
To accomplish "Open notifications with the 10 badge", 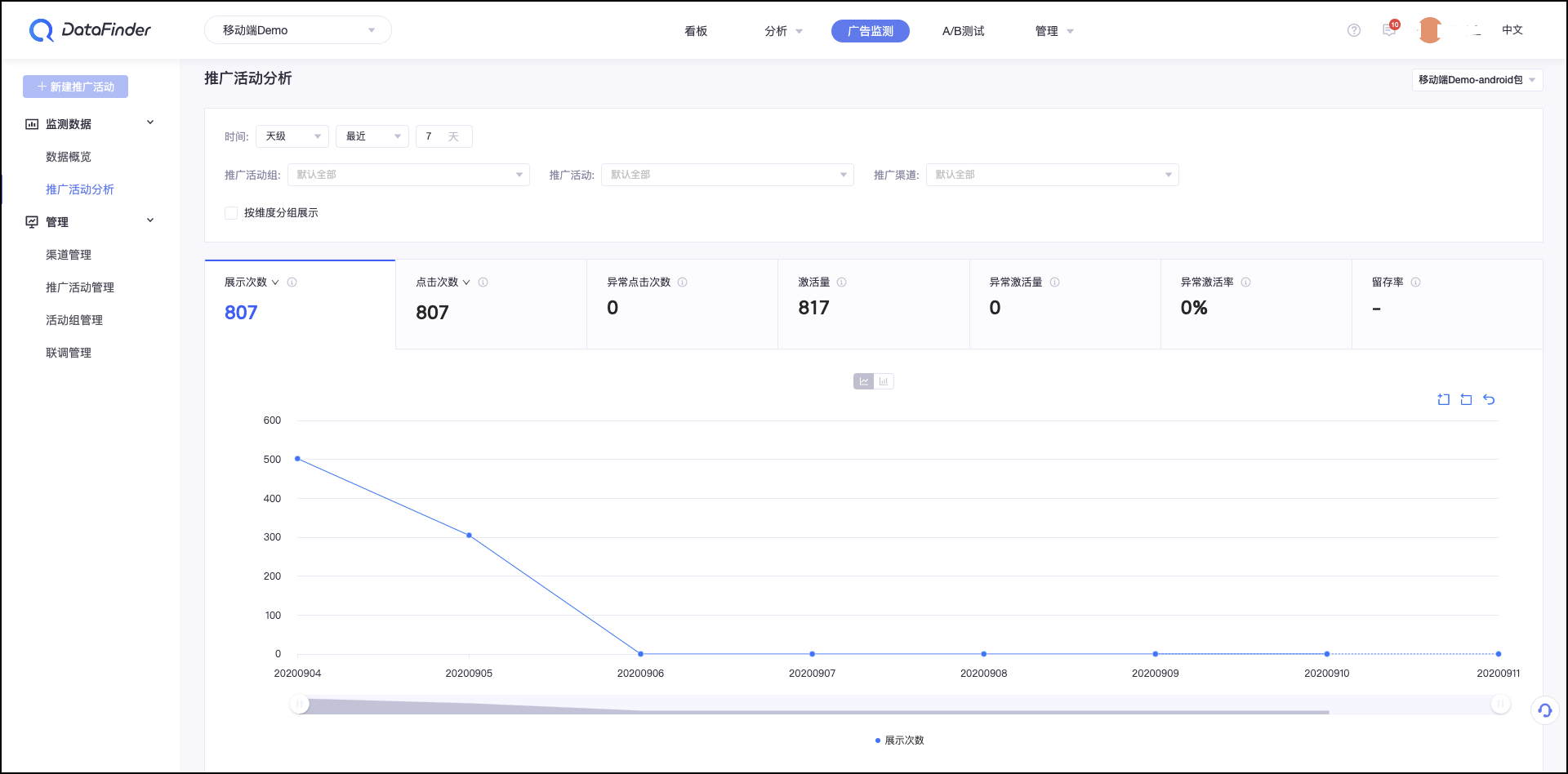I will coord(1390,29).
